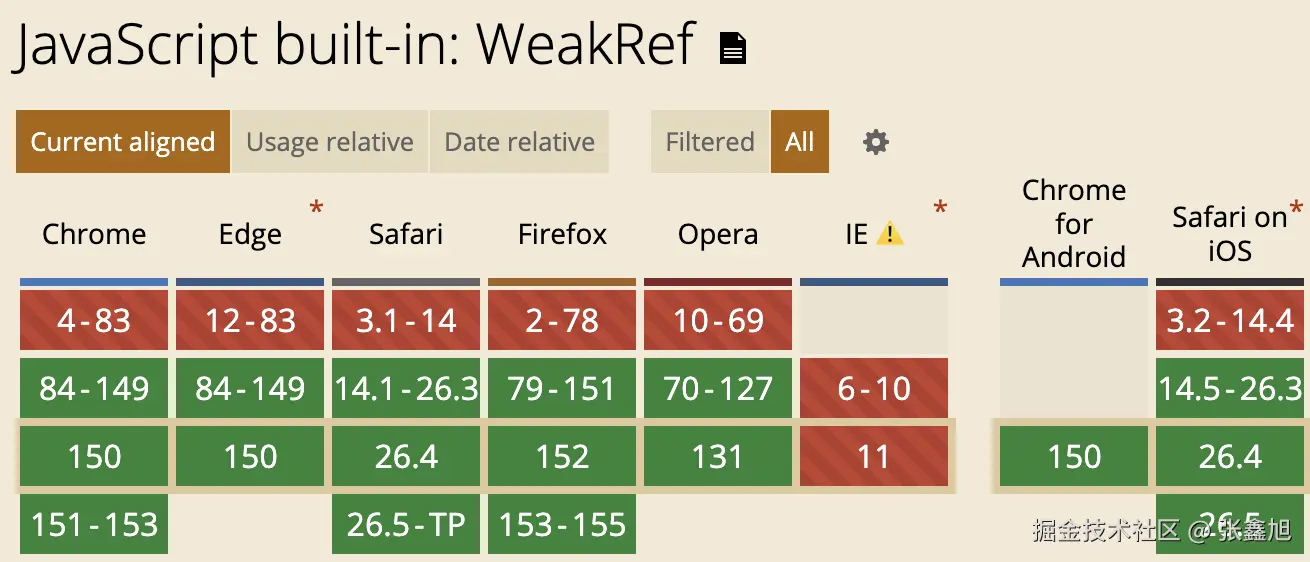The image size is (1310, 562).
Task: Click the asterisk note beside Safari on iOS
Action: click(x=1297, y=209)
